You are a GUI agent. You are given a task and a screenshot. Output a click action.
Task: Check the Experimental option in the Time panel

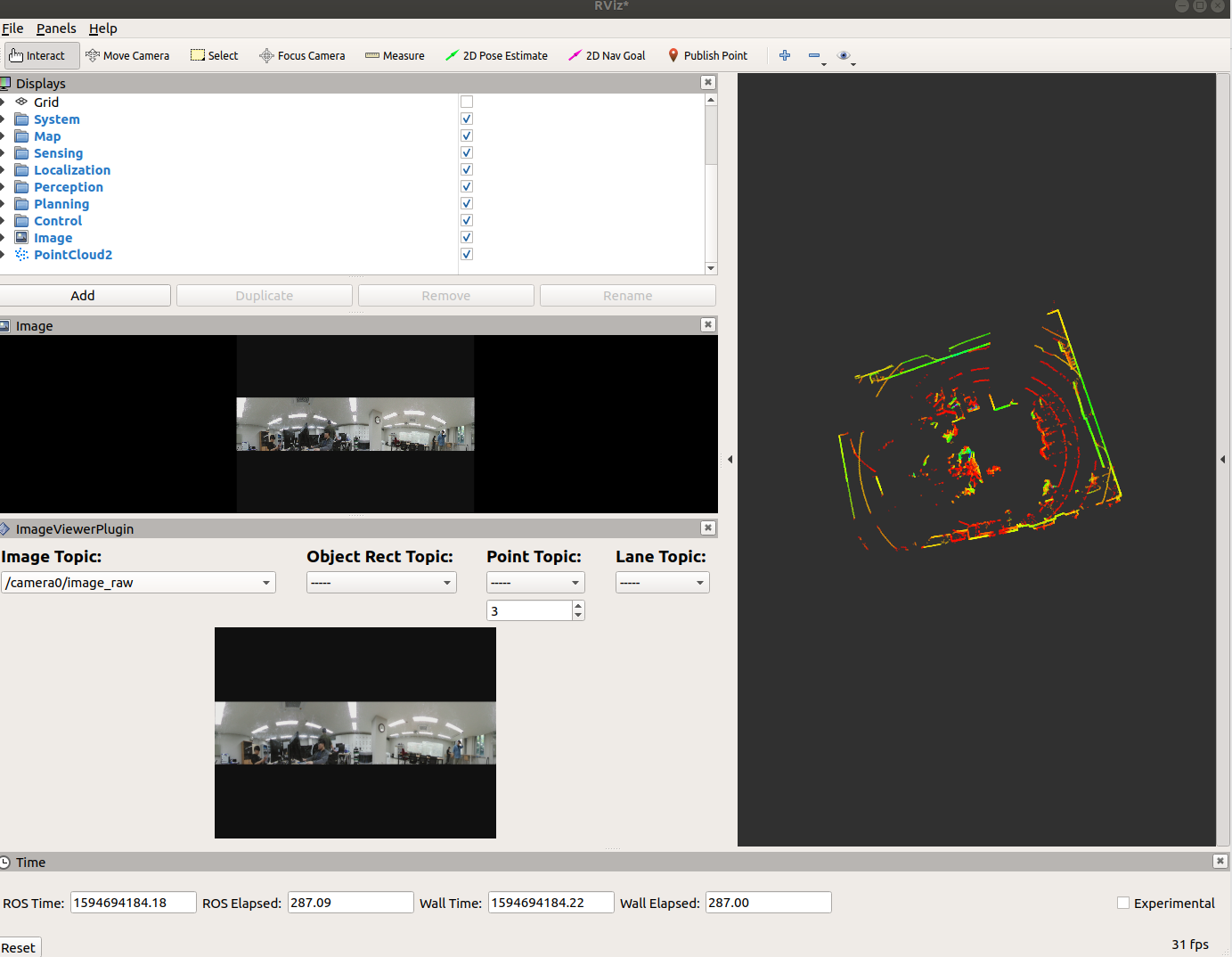click(x=1122, y=903)
